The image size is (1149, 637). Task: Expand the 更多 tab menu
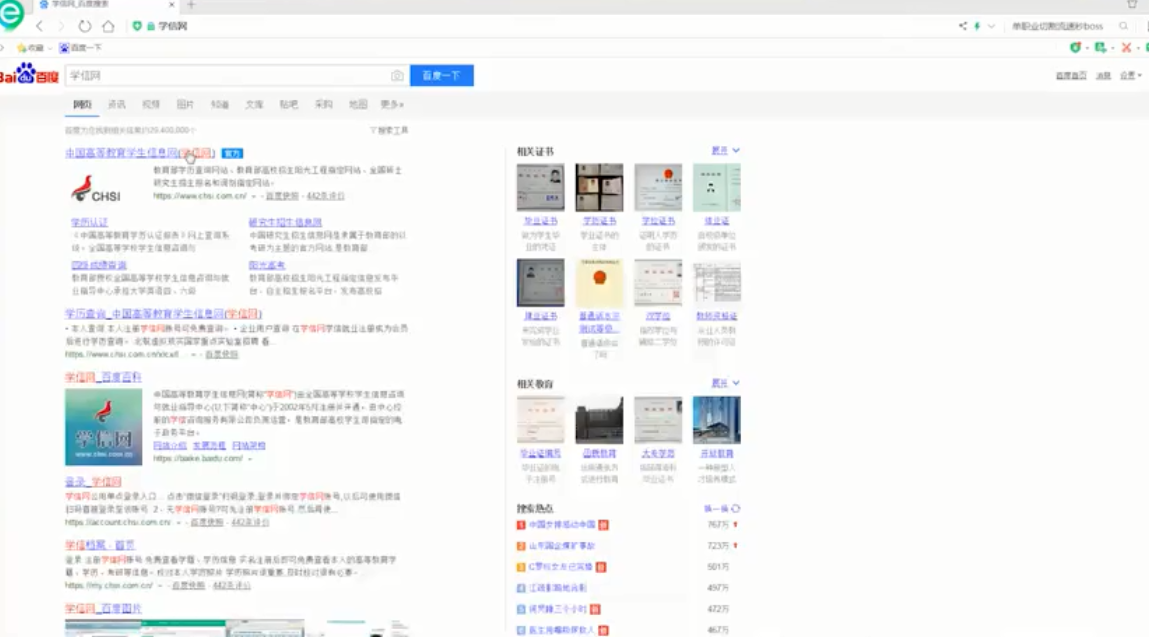point(392,105)
